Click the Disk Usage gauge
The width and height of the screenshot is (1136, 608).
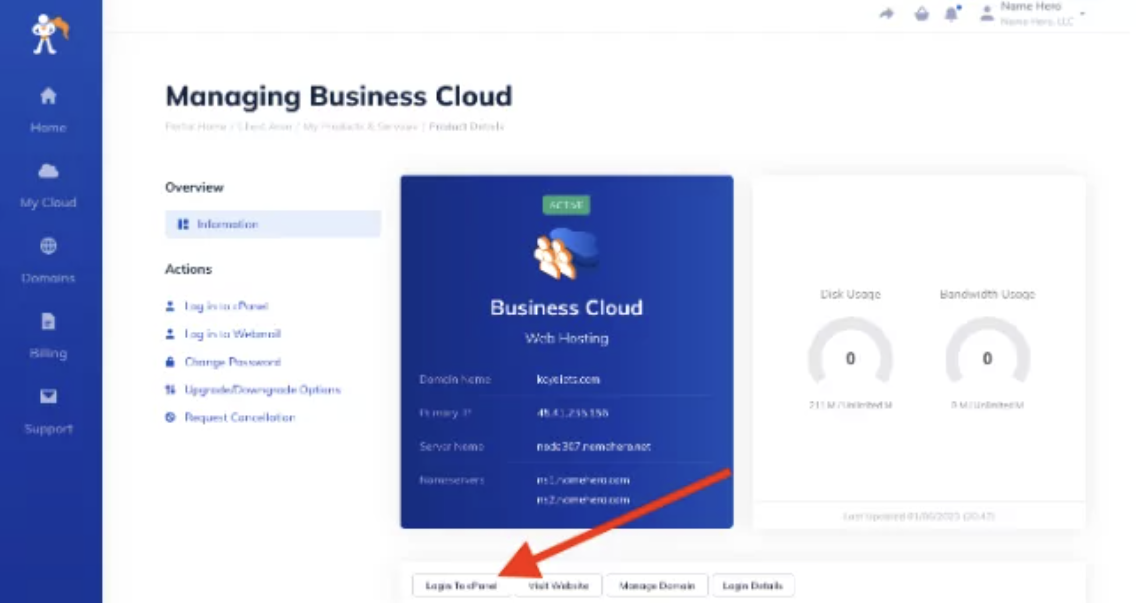[851, 352]
